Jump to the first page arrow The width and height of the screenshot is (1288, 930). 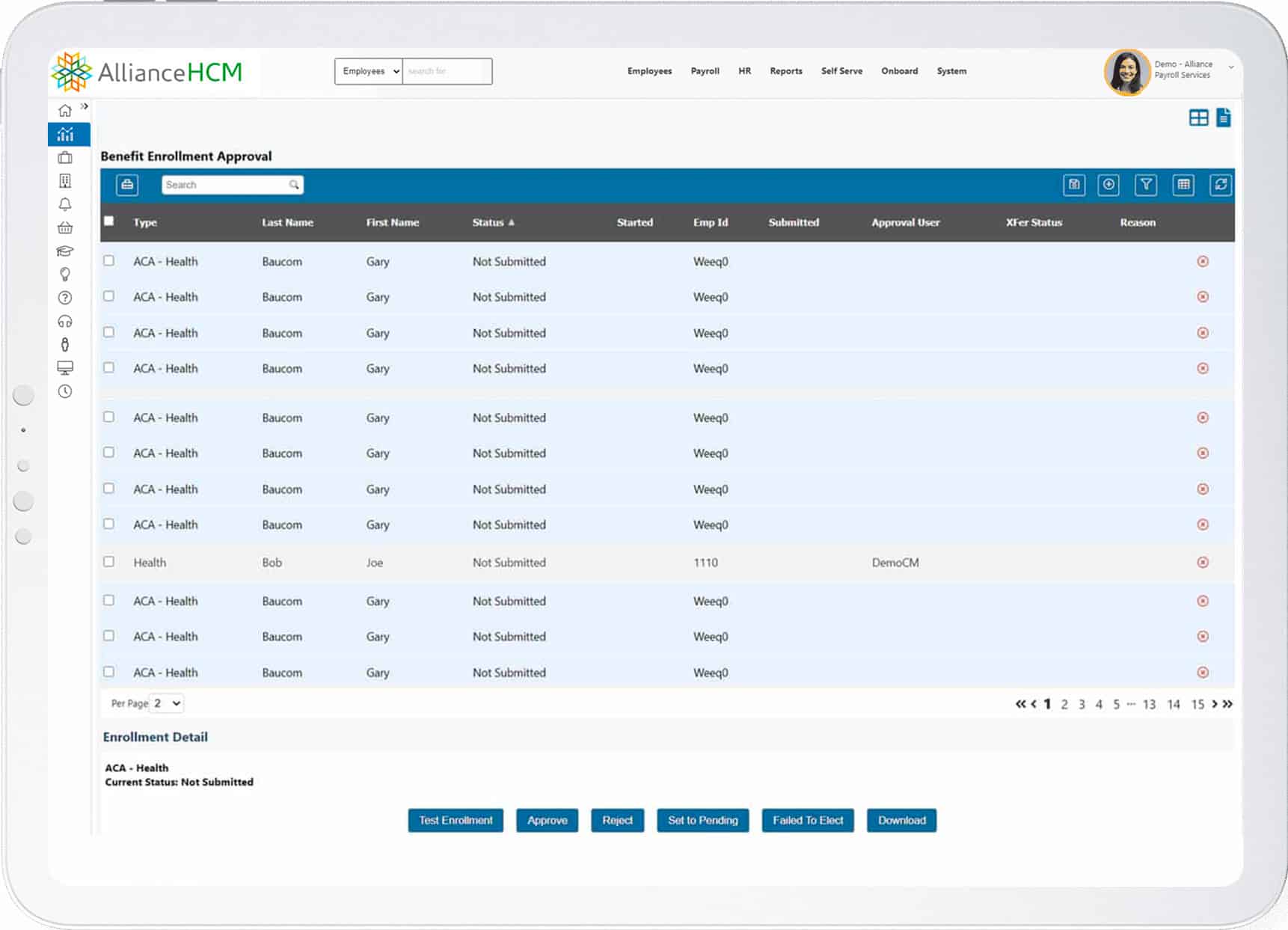(1021, 704)
